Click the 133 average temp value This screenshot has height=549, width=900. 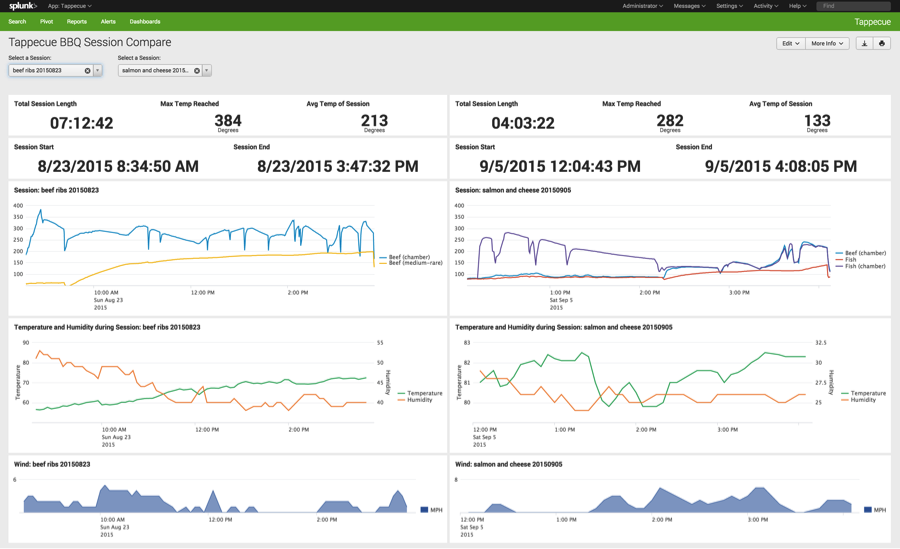(x=817, y=121)
